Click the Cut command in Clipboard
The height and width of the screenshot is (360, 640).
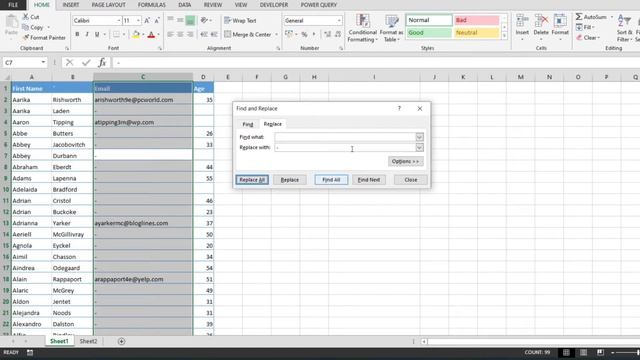pyautogui.click(x=31, y=17)
